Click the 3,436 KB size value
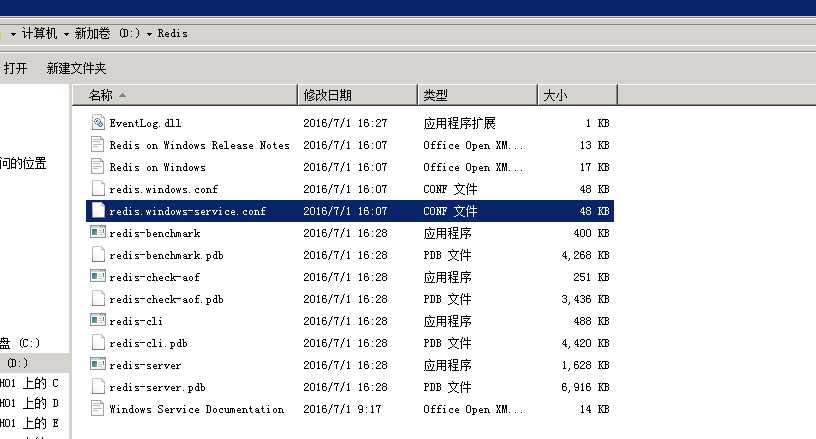 tap(585, 299)
